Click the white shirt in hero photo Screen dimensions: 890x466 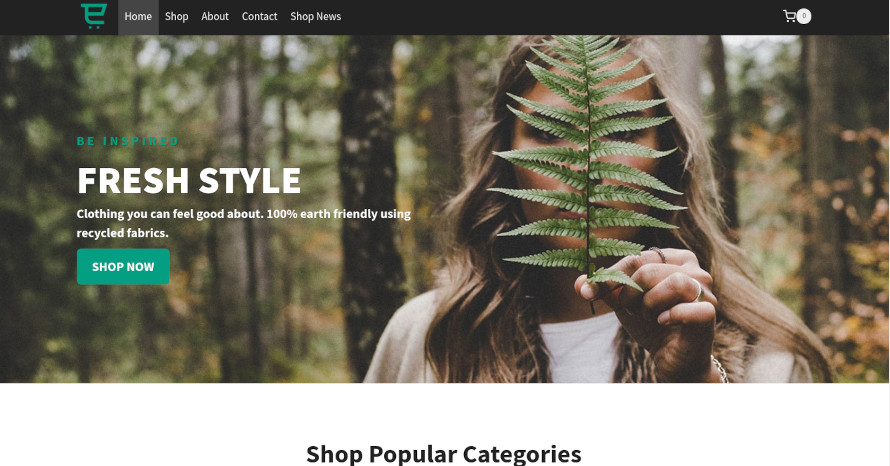click(x=579, y=349)
